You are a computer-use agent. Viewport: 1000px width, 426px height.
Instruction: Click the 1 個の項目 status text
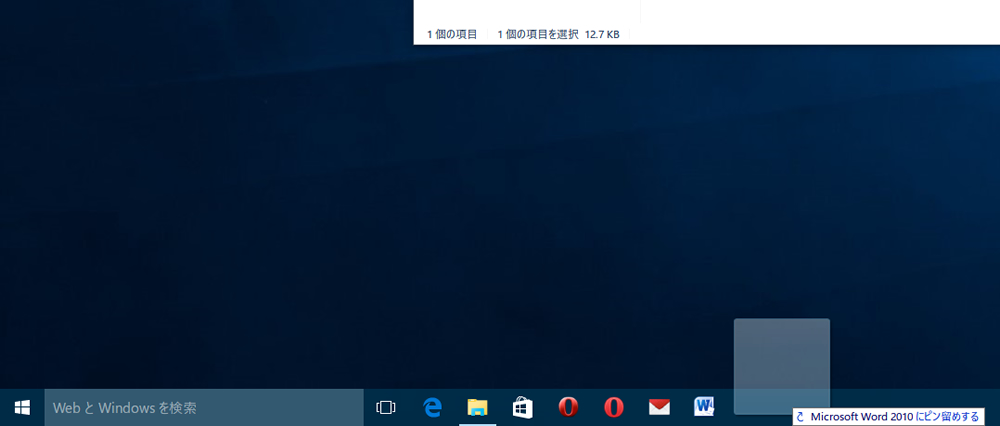coord(452,34)
